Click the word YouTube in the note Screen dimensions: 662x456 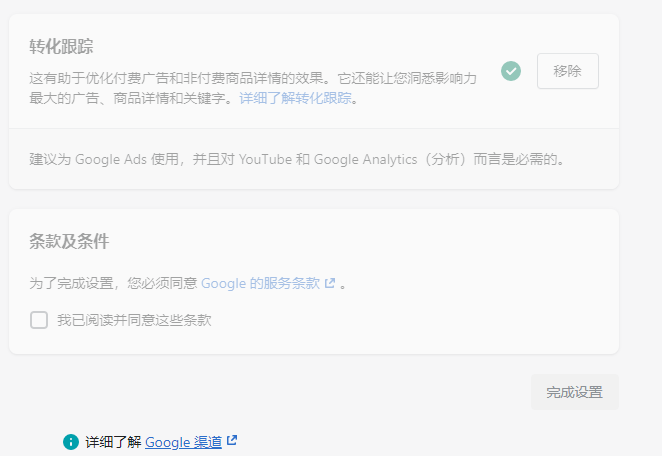(266, 159)
